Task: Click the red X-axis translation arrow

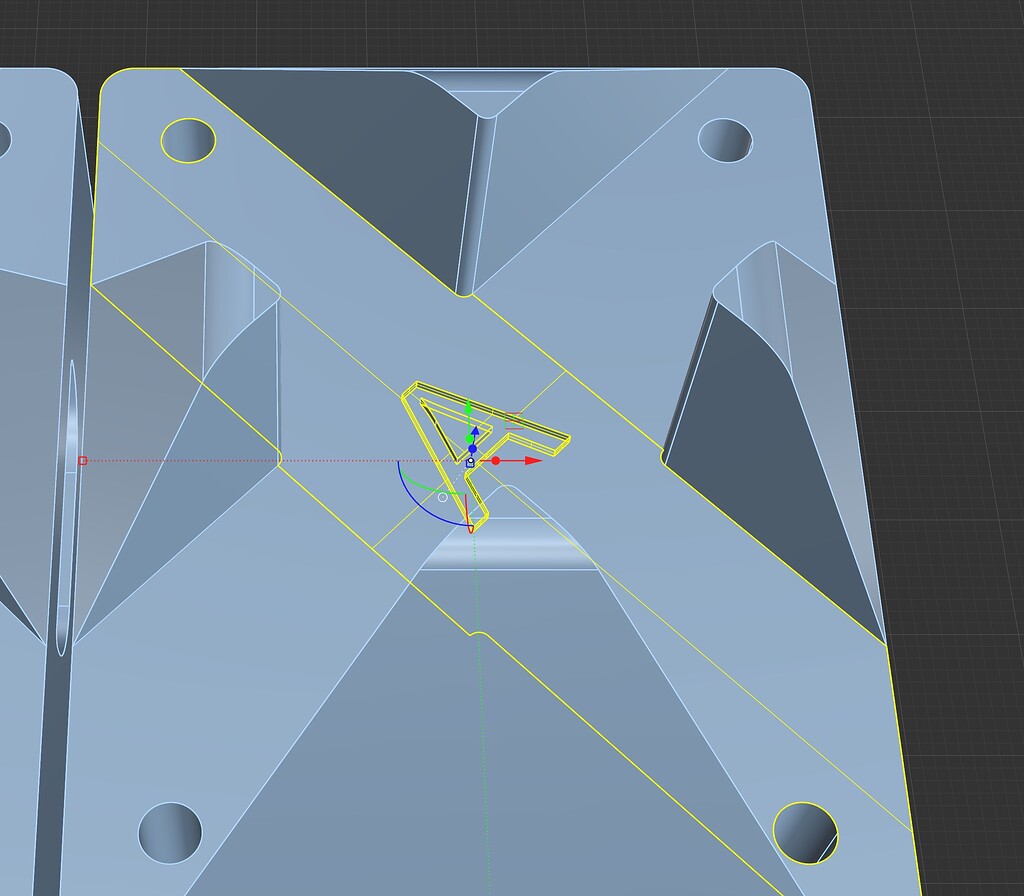Action: tap(531, 460)
